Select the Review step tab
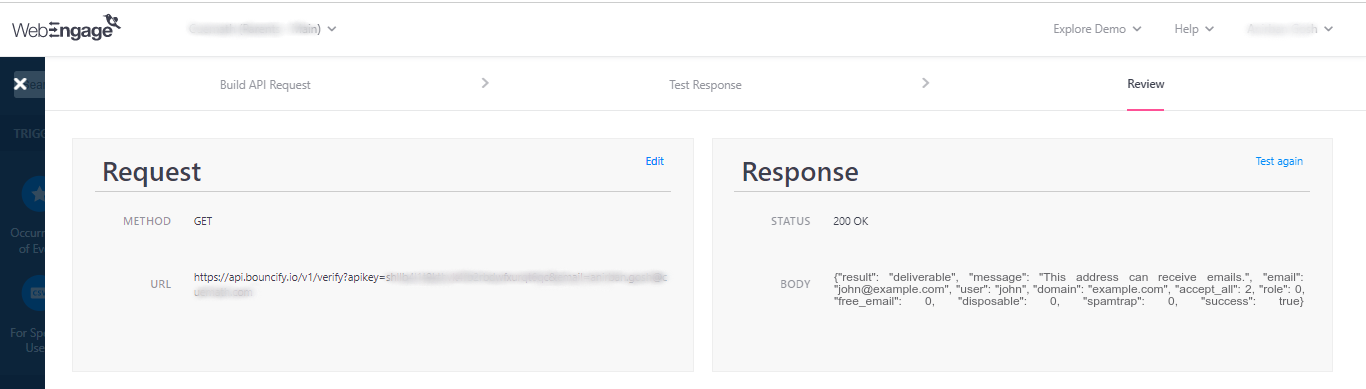 [x=1145, y=84]
